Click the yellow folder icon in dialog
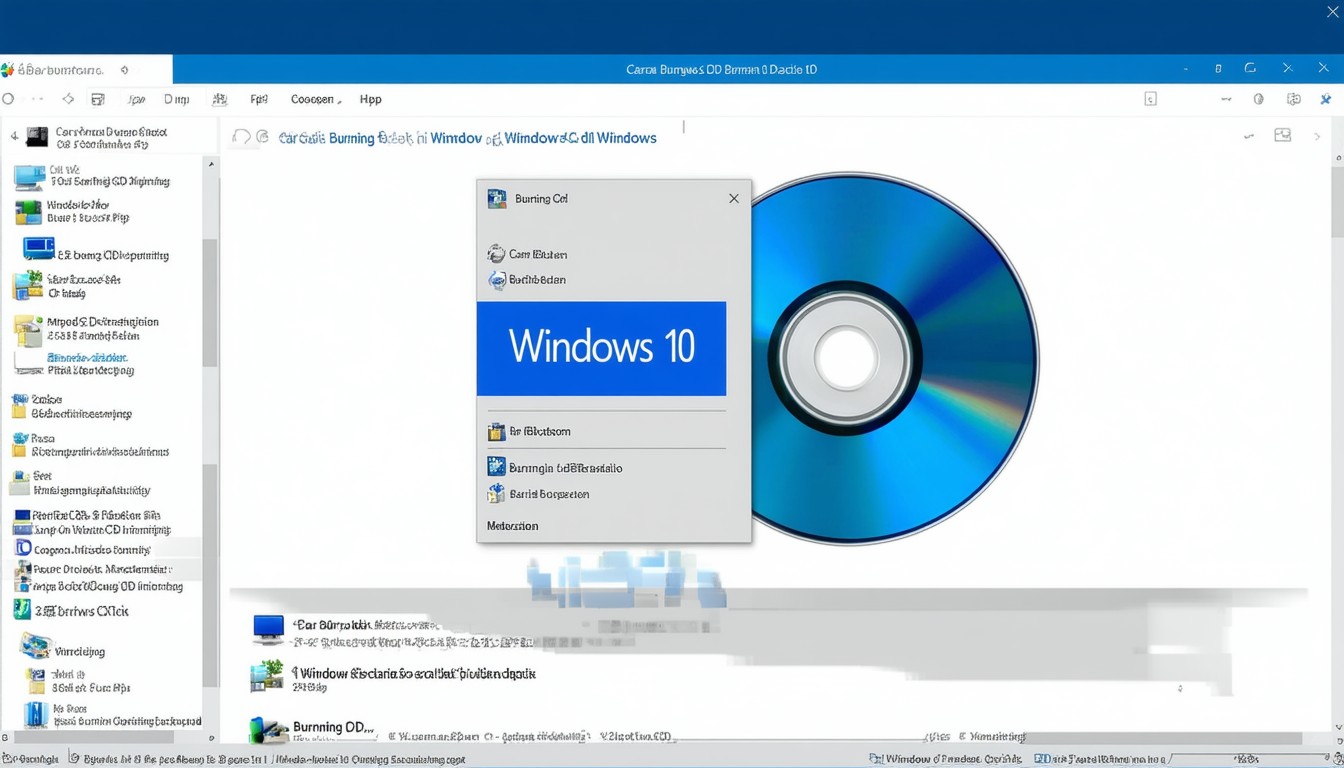This screenshot has height=768, width=1344. point(496,432)
